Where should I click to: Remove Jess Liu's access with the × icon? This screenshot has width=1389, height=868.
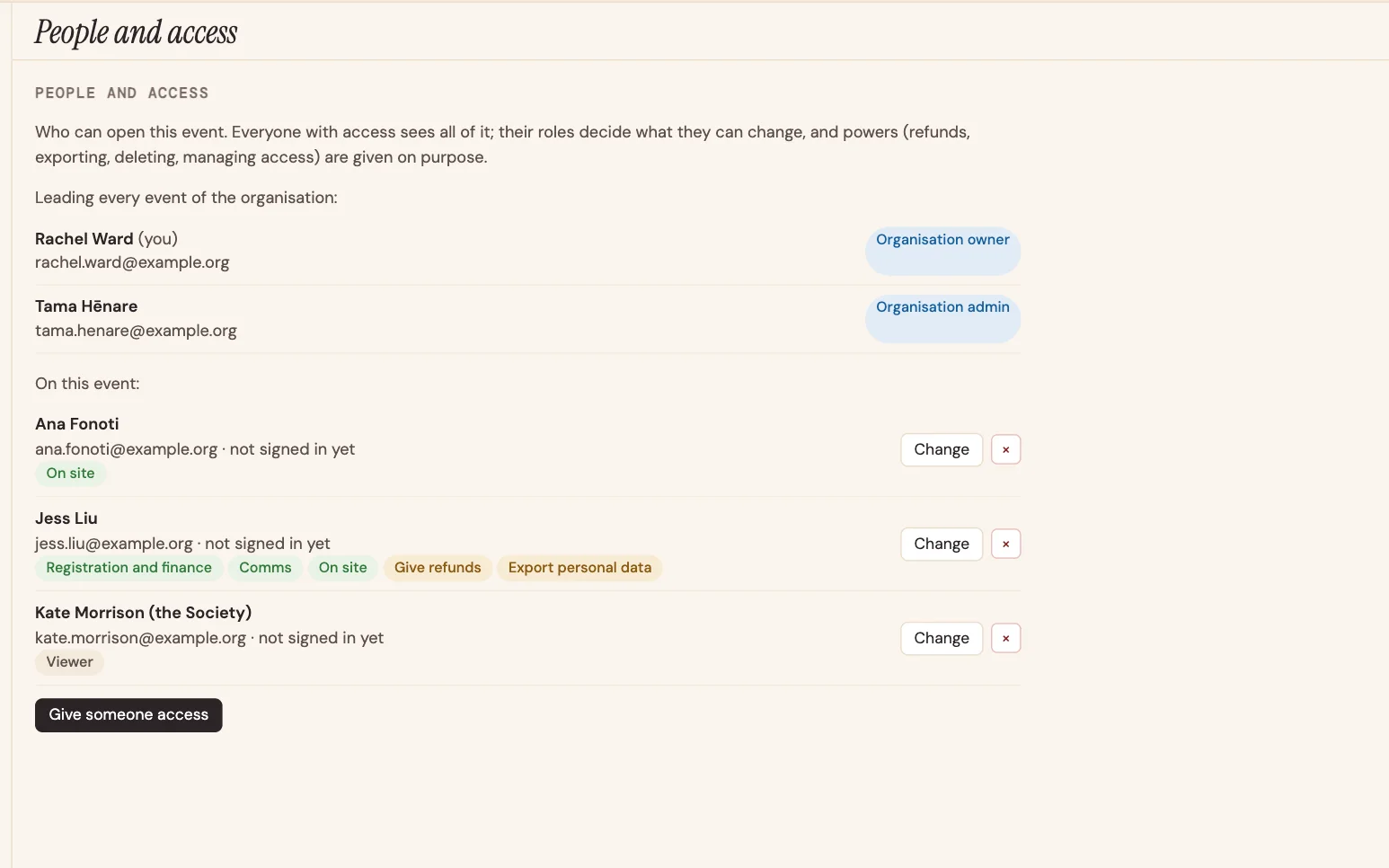pos(1005,544)
